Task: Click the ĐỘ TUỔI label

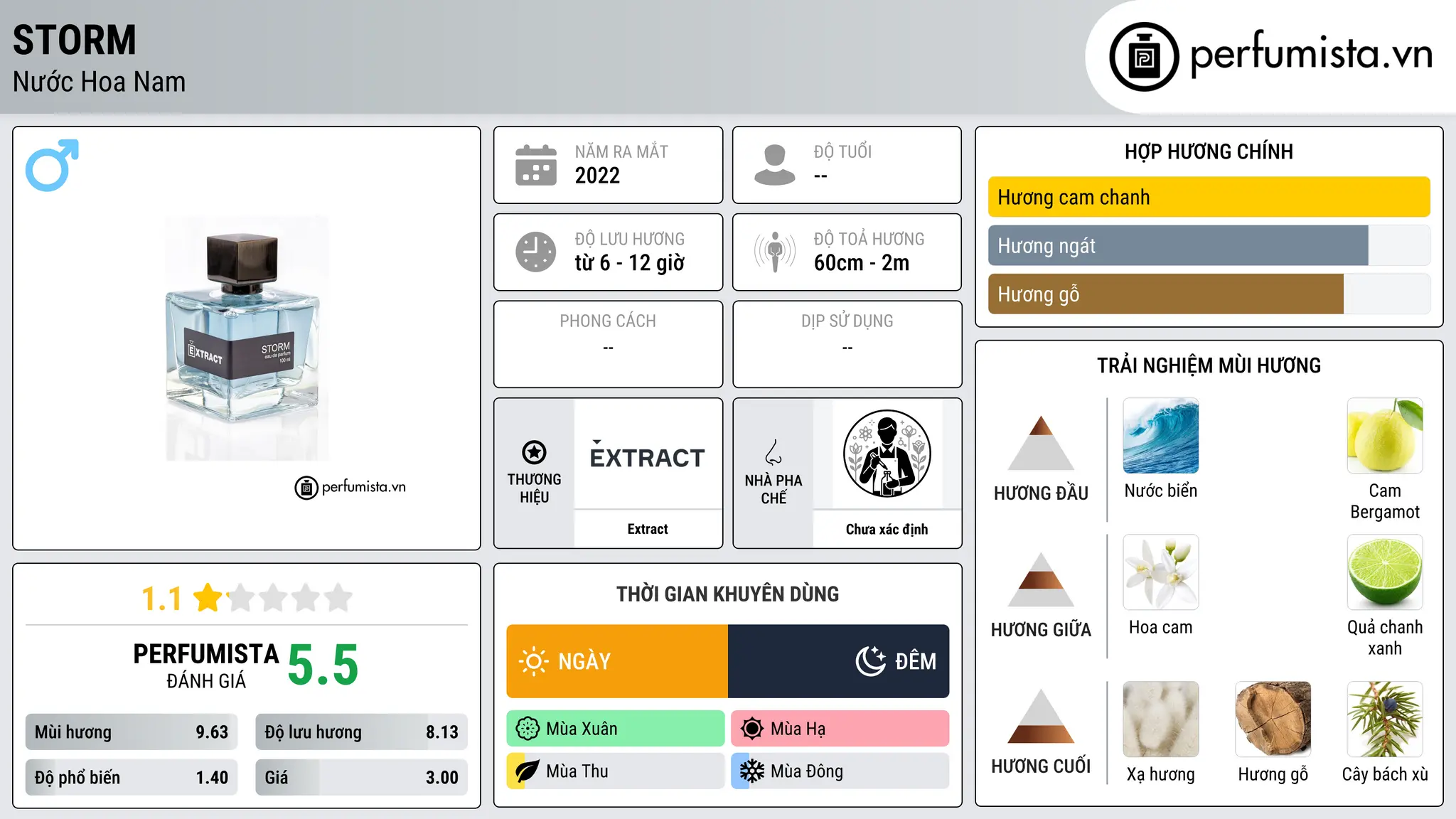Action: click(x=842, y=151)
